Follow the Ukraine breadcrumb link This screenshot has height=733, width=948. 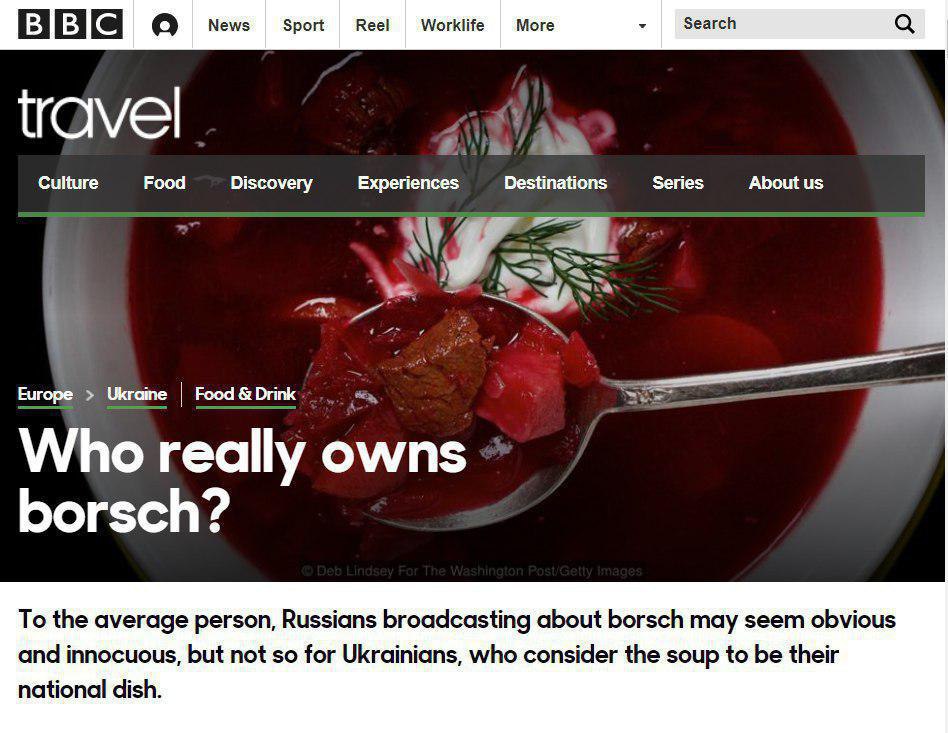click(137, 395)
